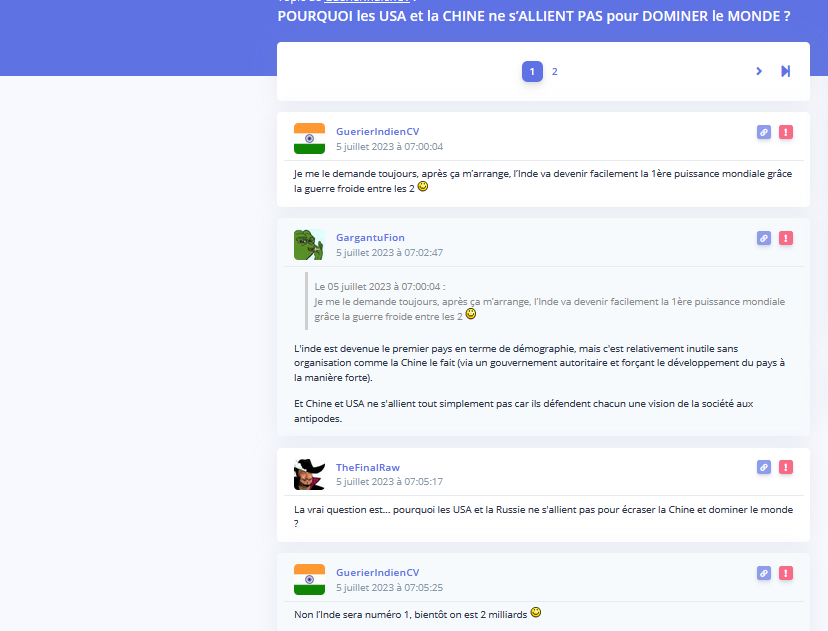Select page 2 in pagination
The image size is (828, 631).
coord(554,71)
